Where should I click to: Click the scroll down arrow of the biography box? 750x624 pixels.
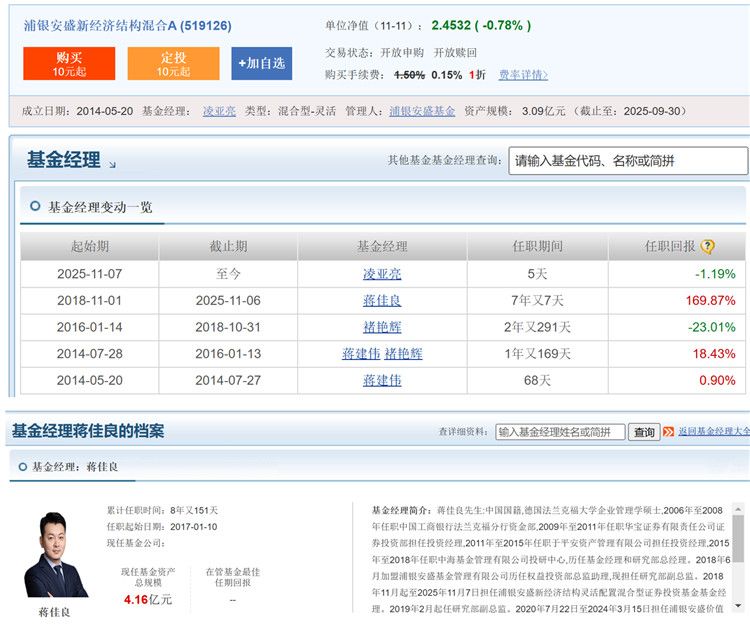(738, 605)
